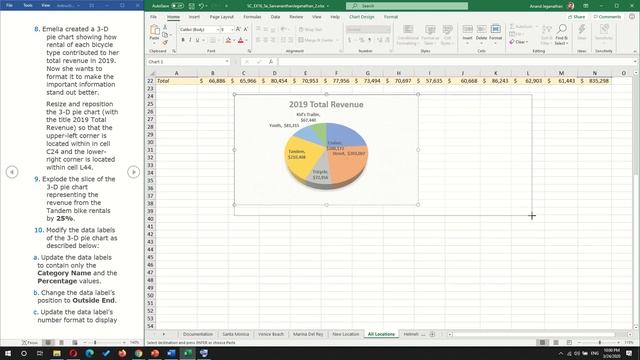Open the Delete cells button
Image resolution: width=640 pixels, height=360 pixels.
pyautogui.click(x=482, y=33)
